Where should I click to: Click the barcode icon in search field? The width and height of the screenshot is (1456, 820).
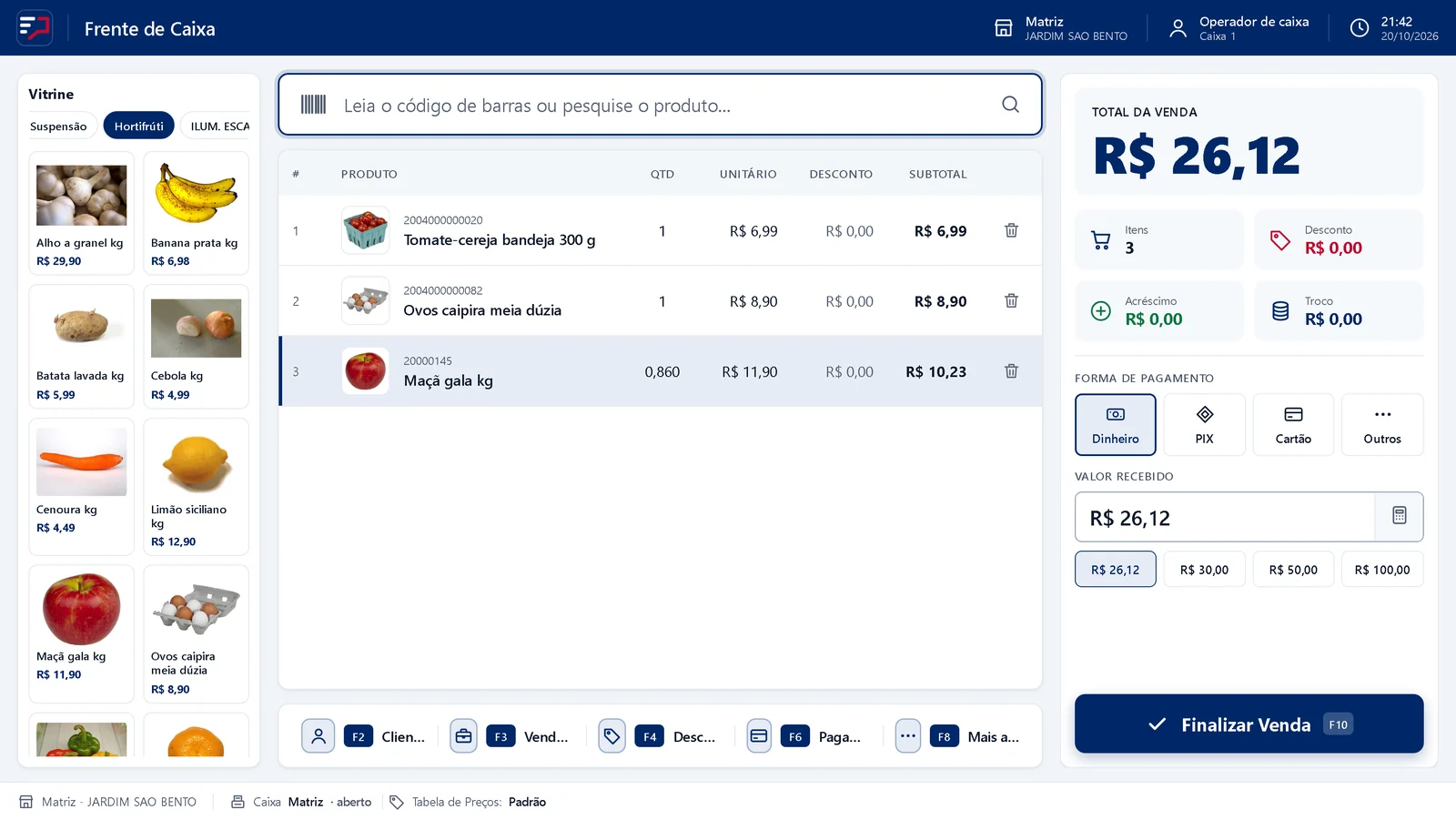tap(313, 105)
